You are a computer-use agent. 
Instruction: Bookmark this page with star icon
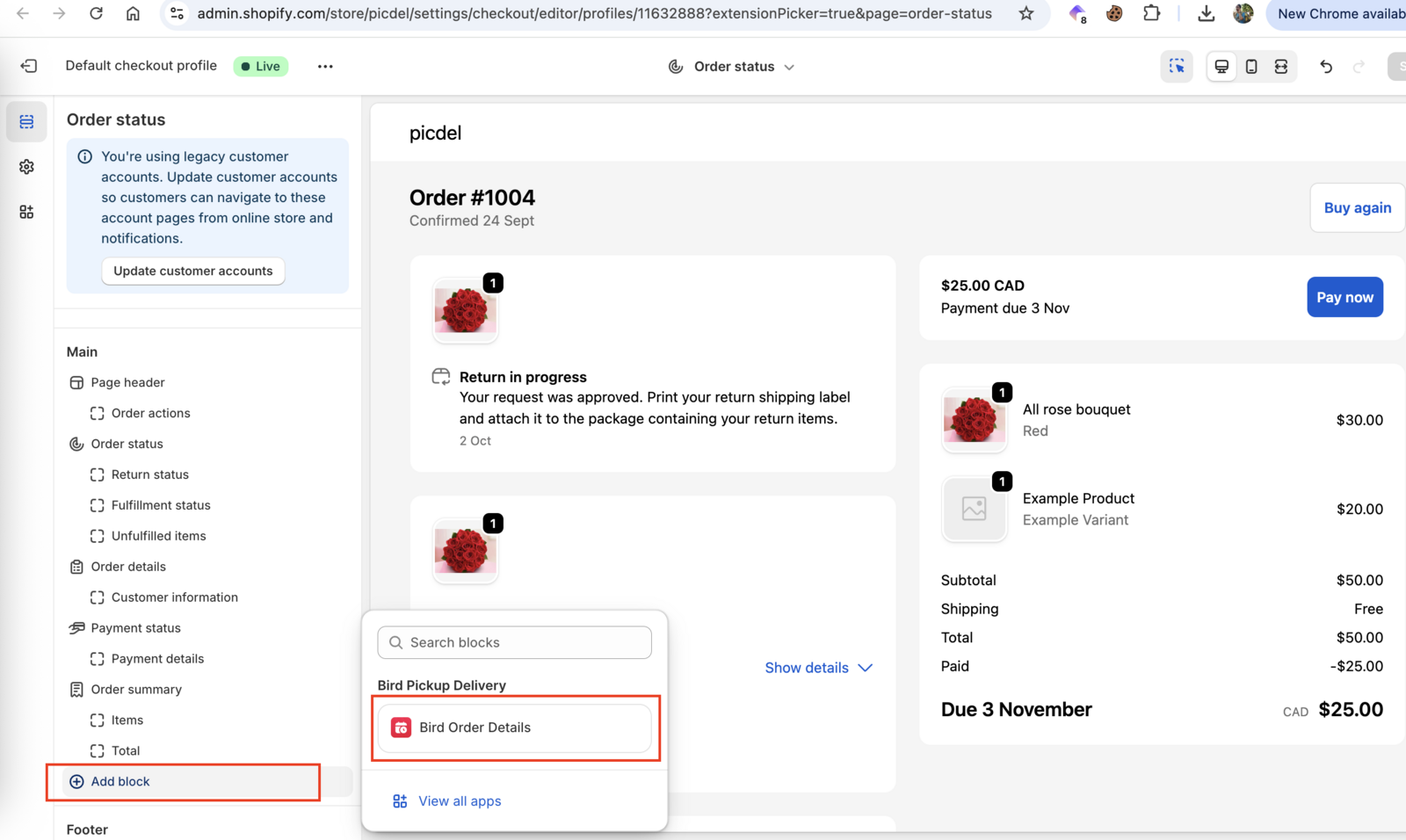pyautogui.click(x=1026, y=13)
